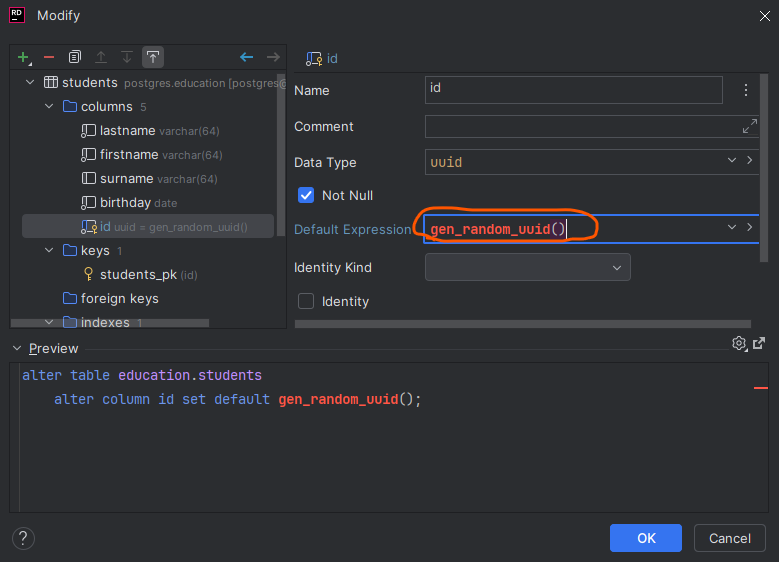This screenshot has width=779, height=562.
Task: Uncheck the Not Null checkbox
Action: pyautogui.click(x=306, y=195)
